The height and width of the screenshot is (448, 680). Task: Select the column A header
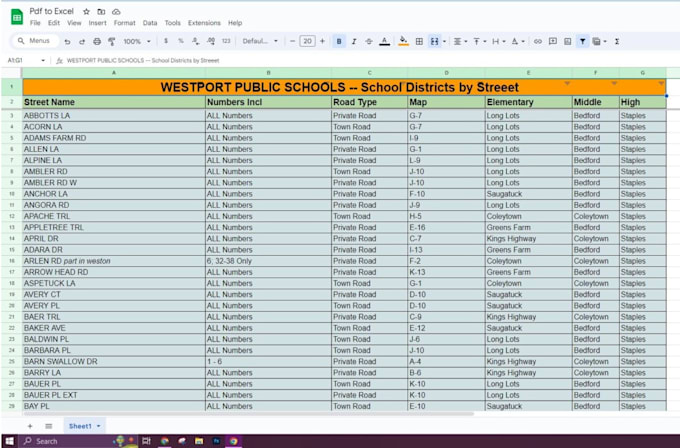pos(114,73)
